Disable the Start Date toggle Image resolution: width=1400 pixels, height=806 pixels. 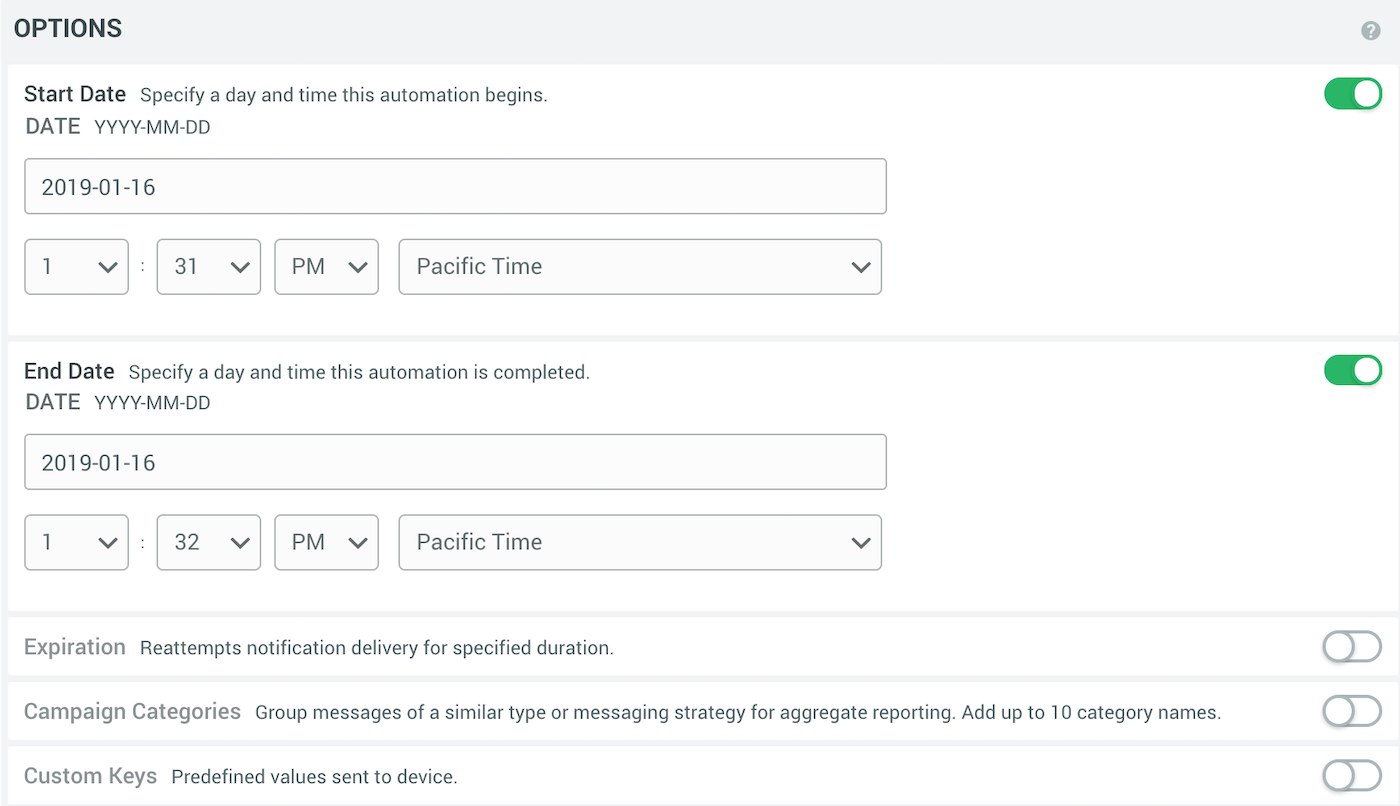click(1353, 94)
